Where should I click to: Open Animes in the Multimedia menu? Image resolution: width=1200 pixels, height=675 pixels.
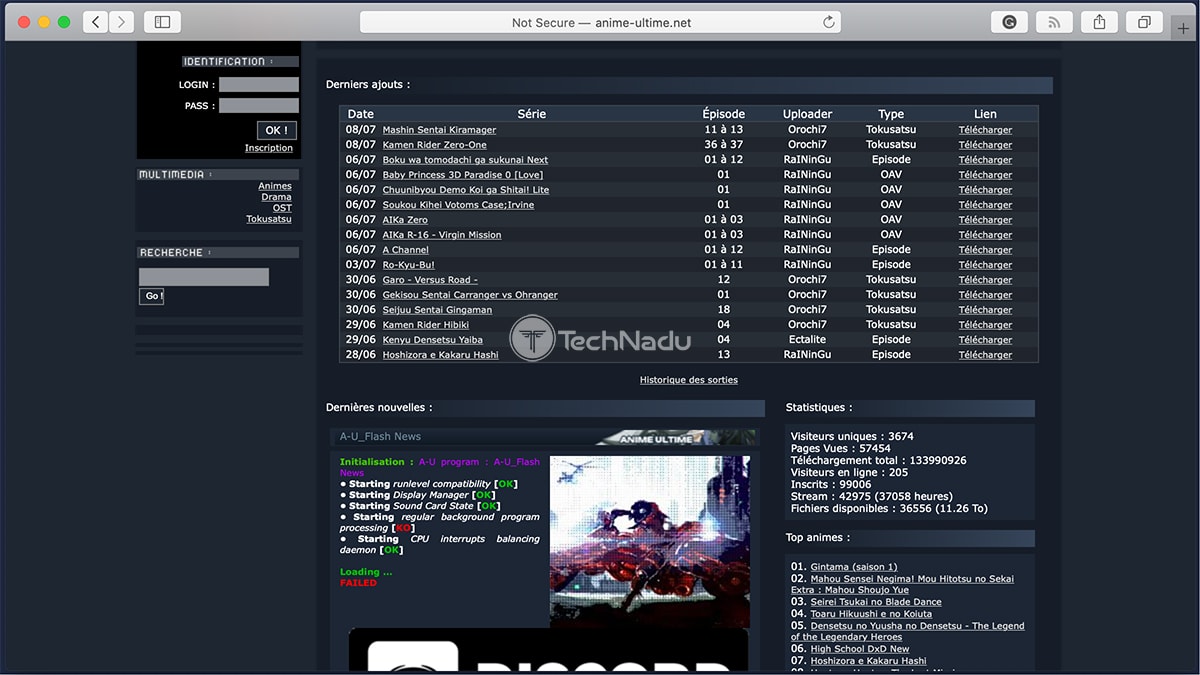pos(275,186)
